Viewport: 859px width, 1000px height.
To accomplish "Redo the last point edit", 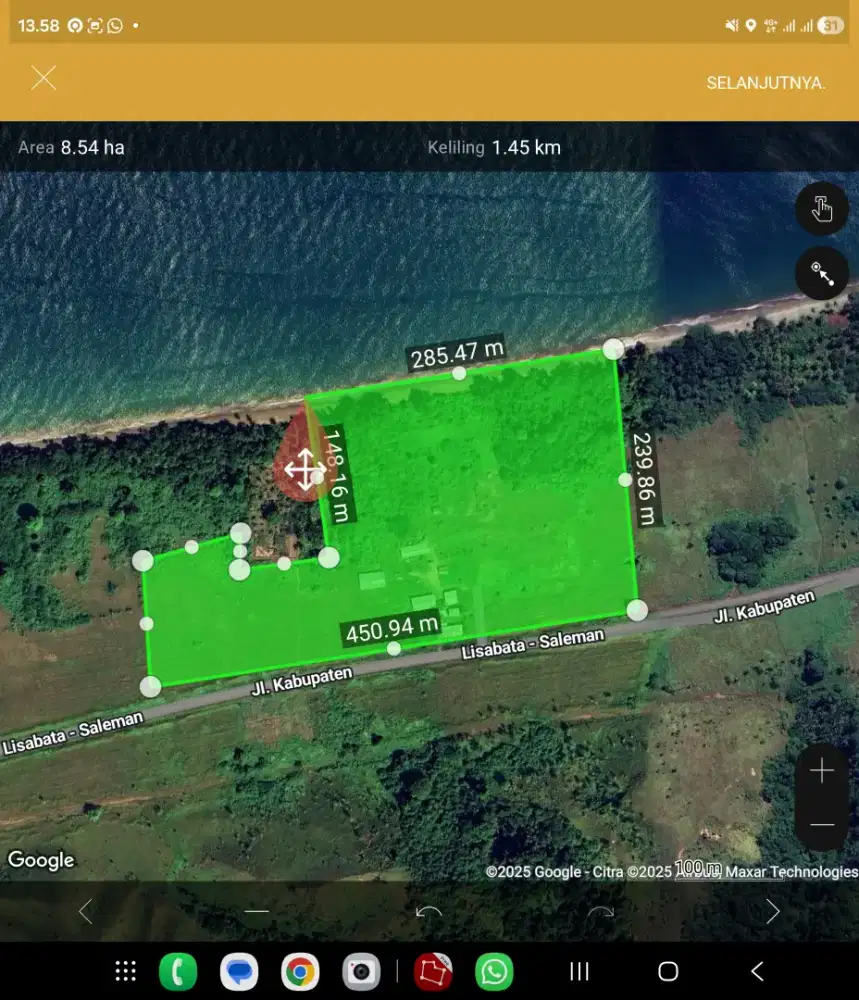I will pos(600,911).
